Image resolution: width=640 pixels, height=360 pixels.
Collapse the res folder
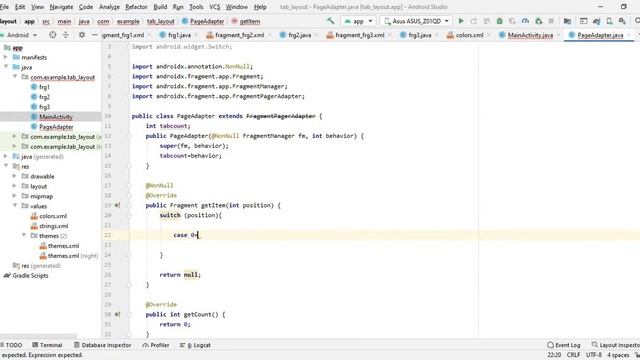6,166
